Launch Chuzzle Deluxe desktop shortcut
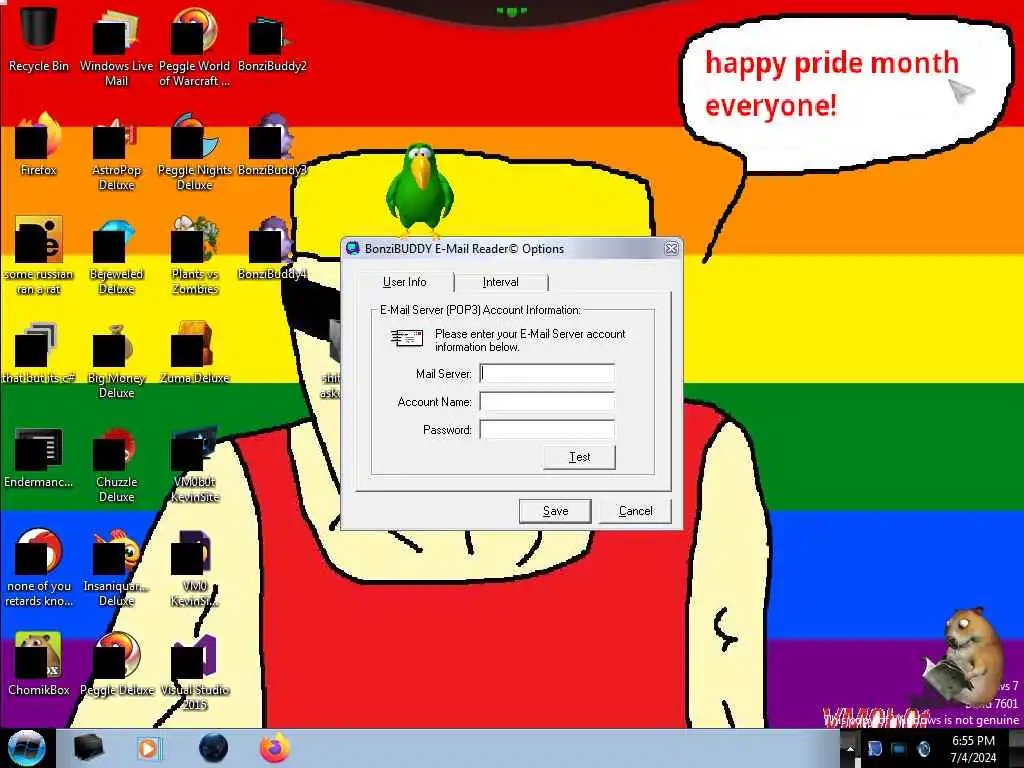The image size is (1024, 768). (x=116, y=464)
